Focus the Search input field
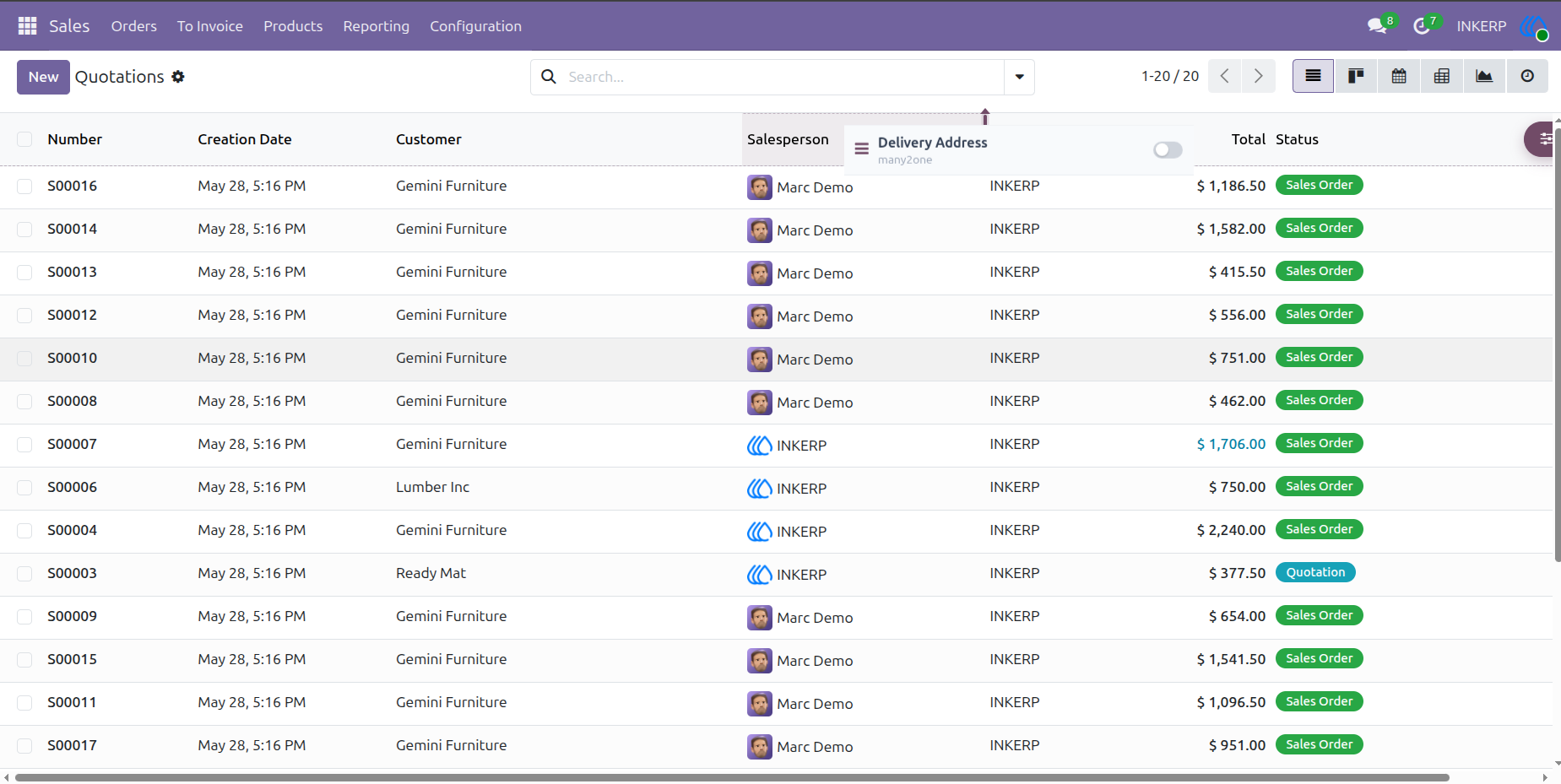This screenshot has width=1561, height=784. (x=783, y=77)
